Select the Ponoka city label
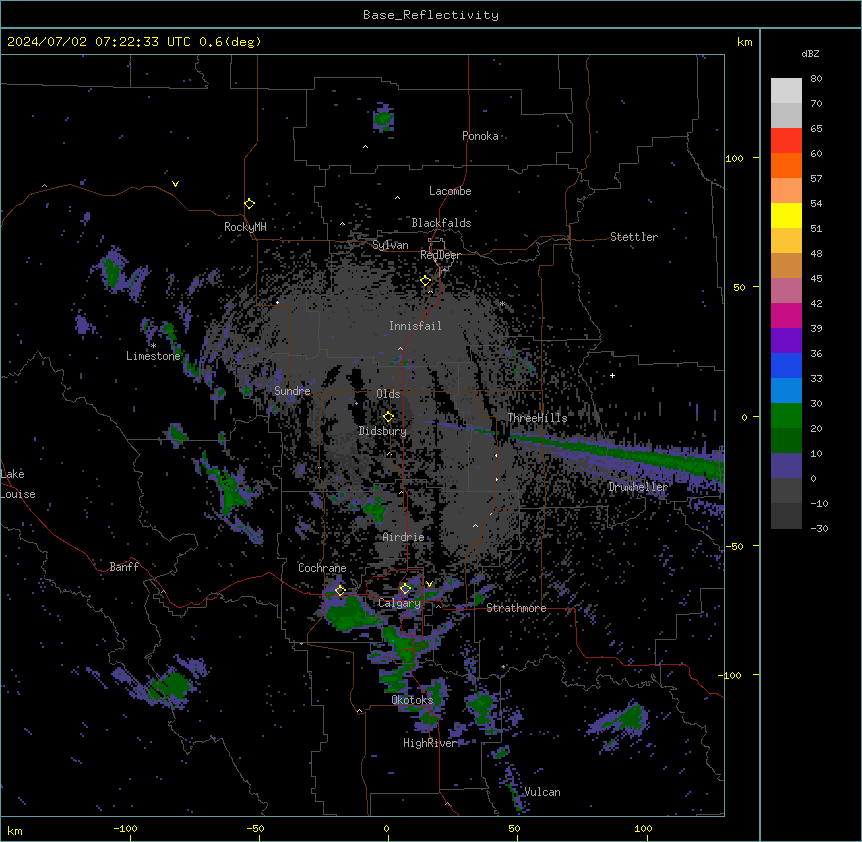 point(480,136)
